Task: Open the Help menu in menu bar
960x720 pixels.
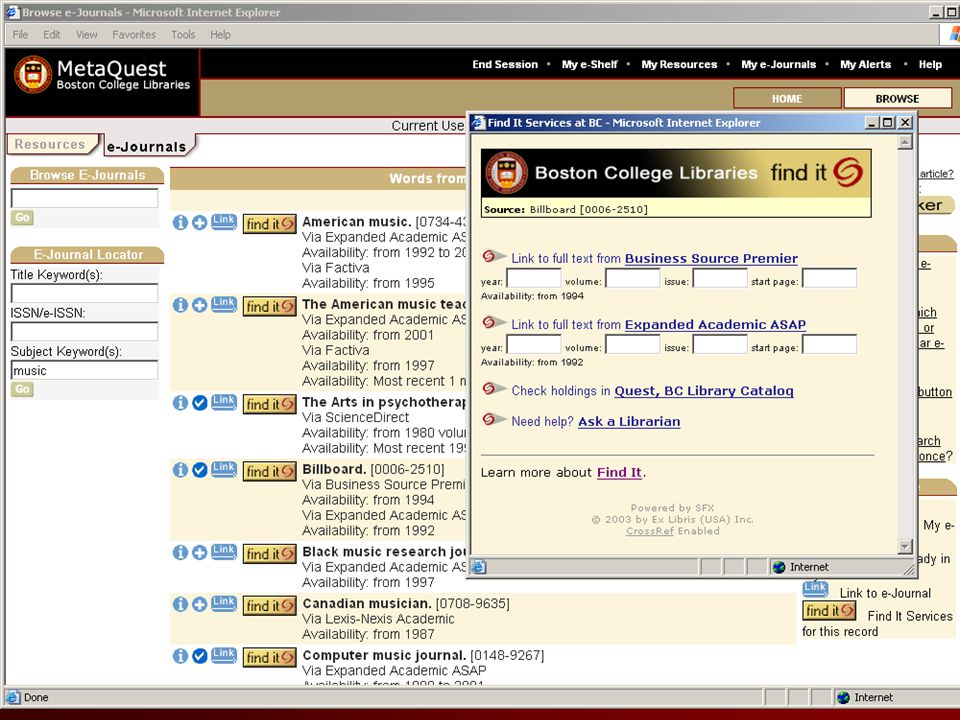Action: click(220, 35)
